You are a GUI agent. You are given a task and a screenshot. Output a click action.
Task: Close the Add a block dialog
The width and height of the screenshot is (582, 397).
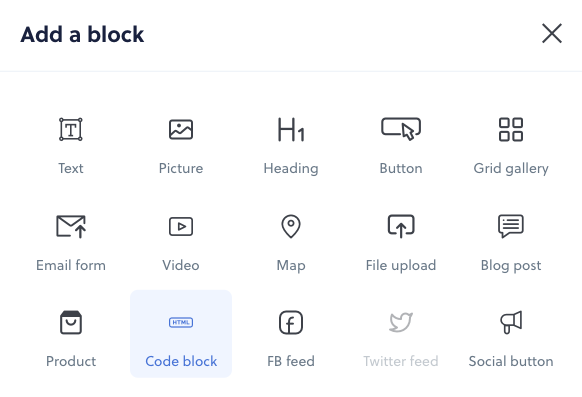(552, 33)
